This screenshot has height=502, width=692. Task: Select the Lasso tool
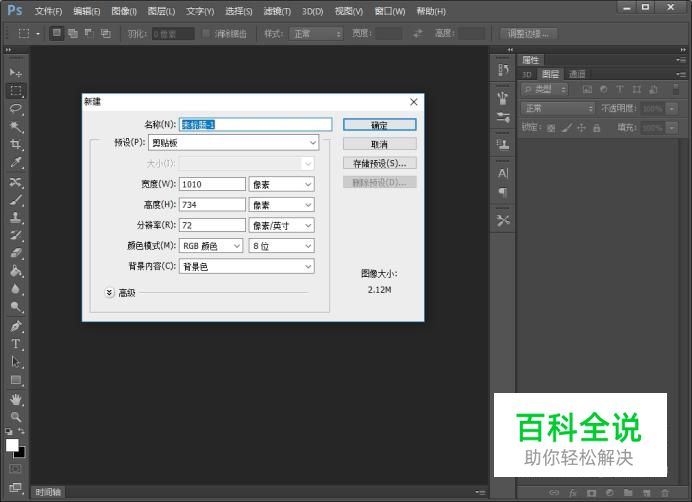point(16,109)
